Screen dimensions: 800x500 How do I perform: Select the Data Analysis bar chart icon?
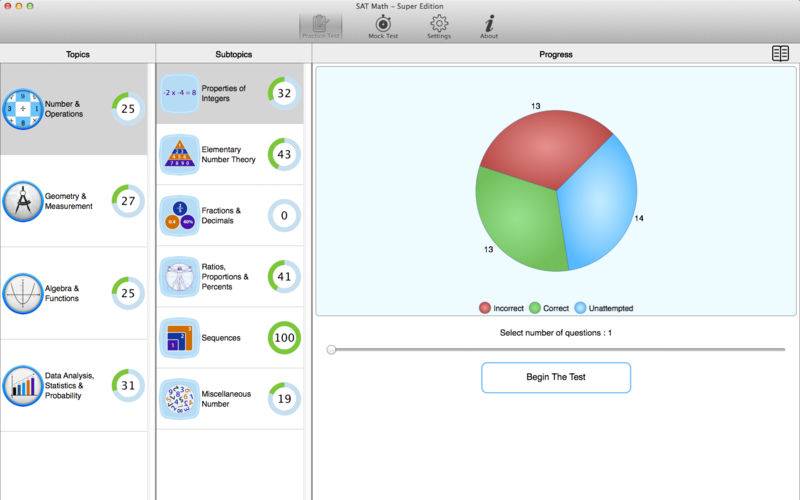tap(22, 386)
